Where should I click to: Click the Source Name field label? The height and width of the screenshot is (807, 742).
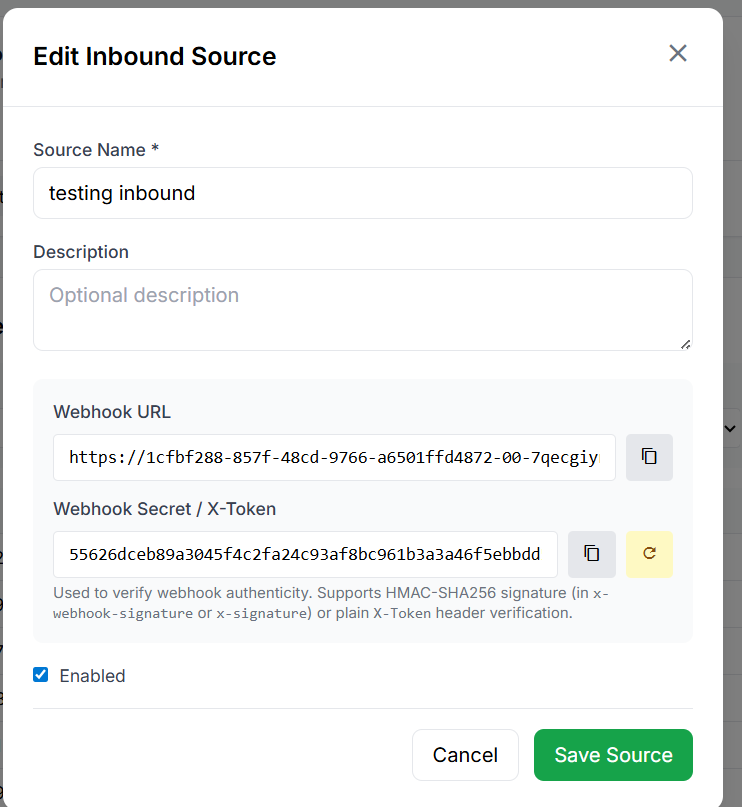pyautogui.click(x=96, y=150)
